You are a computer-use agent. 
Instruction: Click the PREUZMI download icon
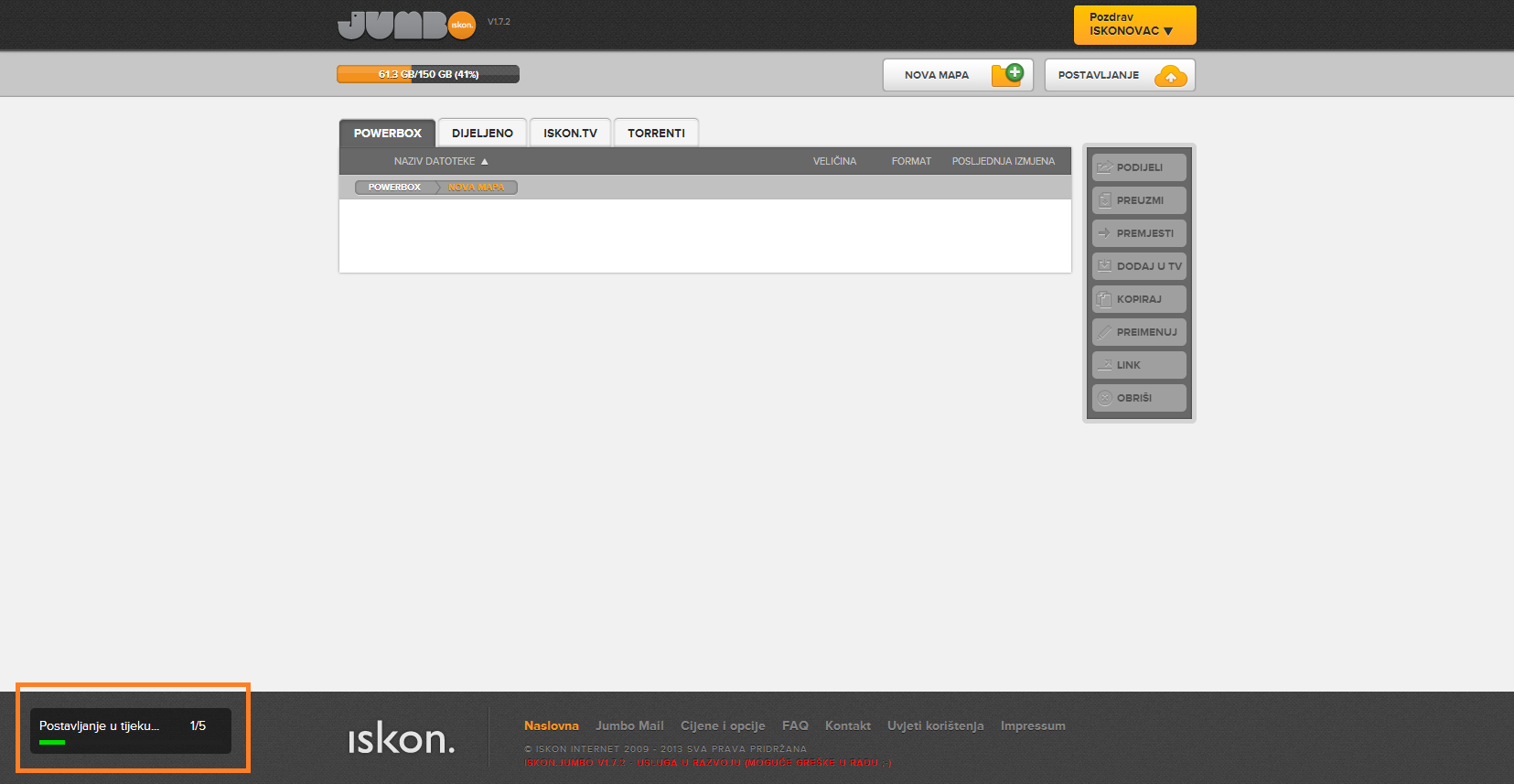click(x=1105, y=200)
